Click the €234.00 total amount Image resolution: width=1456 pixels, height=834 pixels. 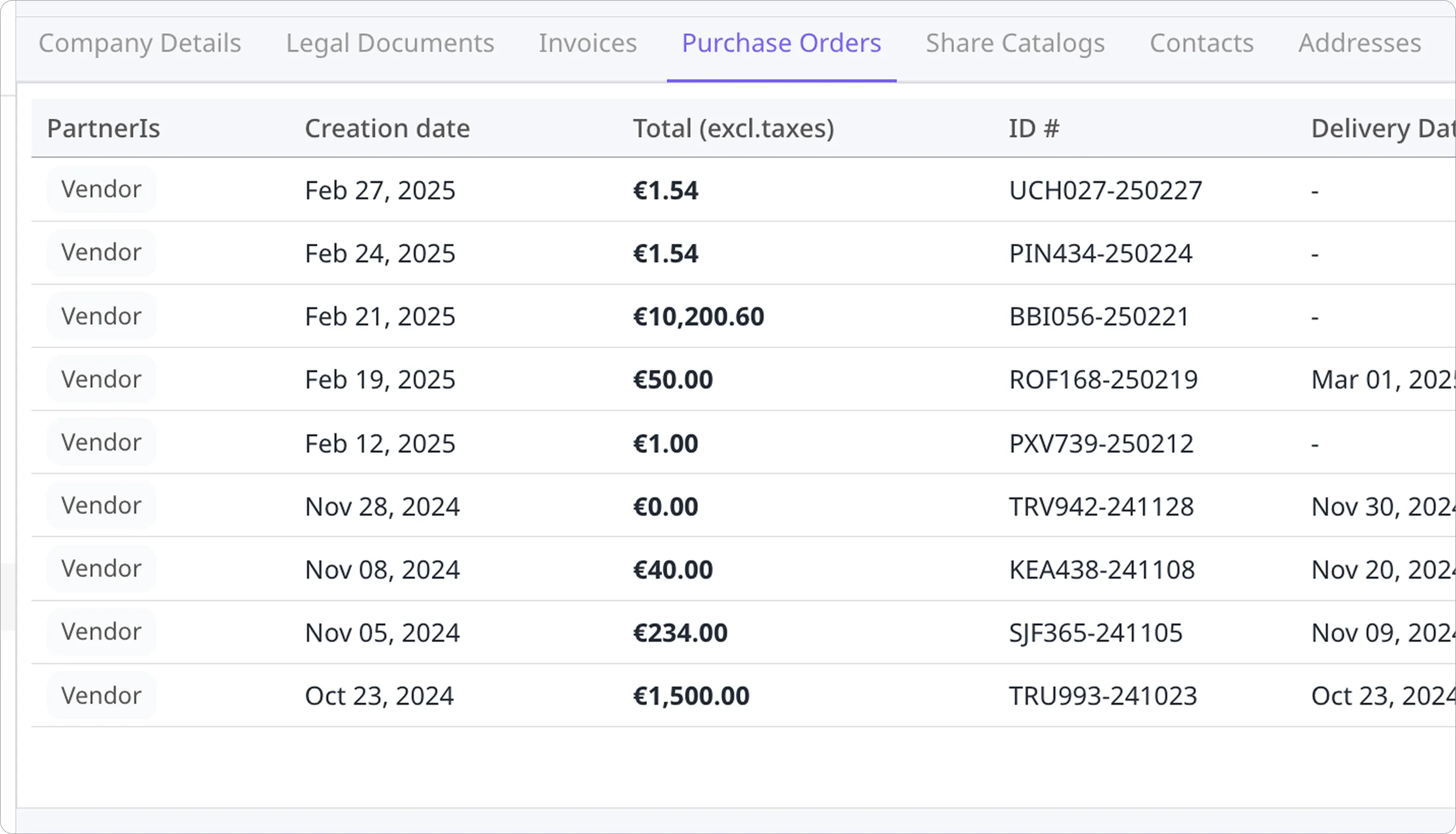click(x=680, y=633)
